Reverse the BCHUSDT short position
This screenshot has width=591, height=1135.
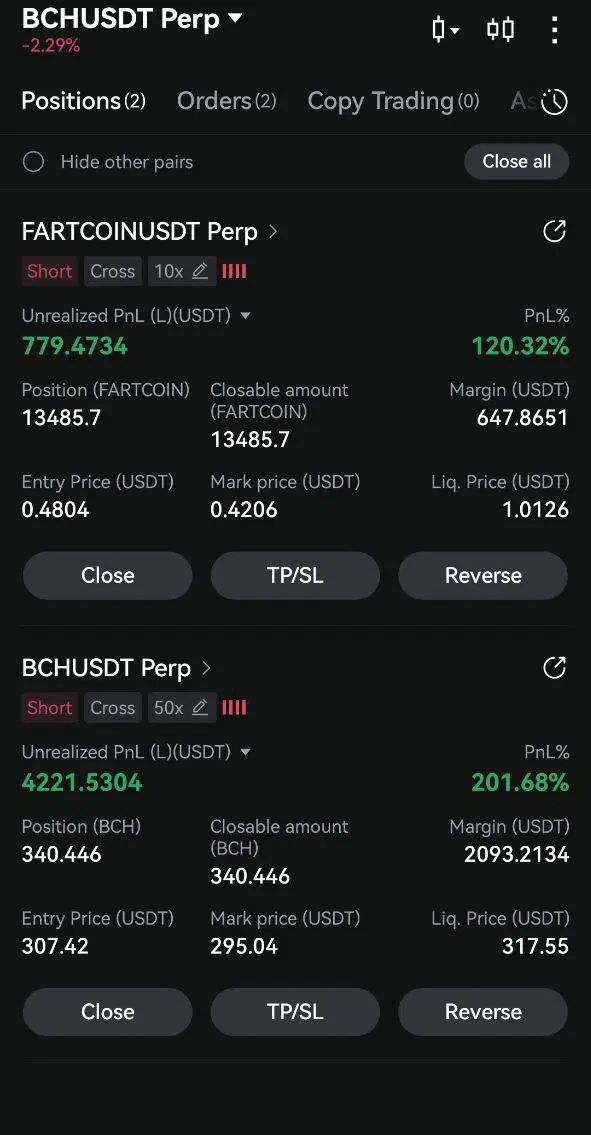[x=483, y=1012]
